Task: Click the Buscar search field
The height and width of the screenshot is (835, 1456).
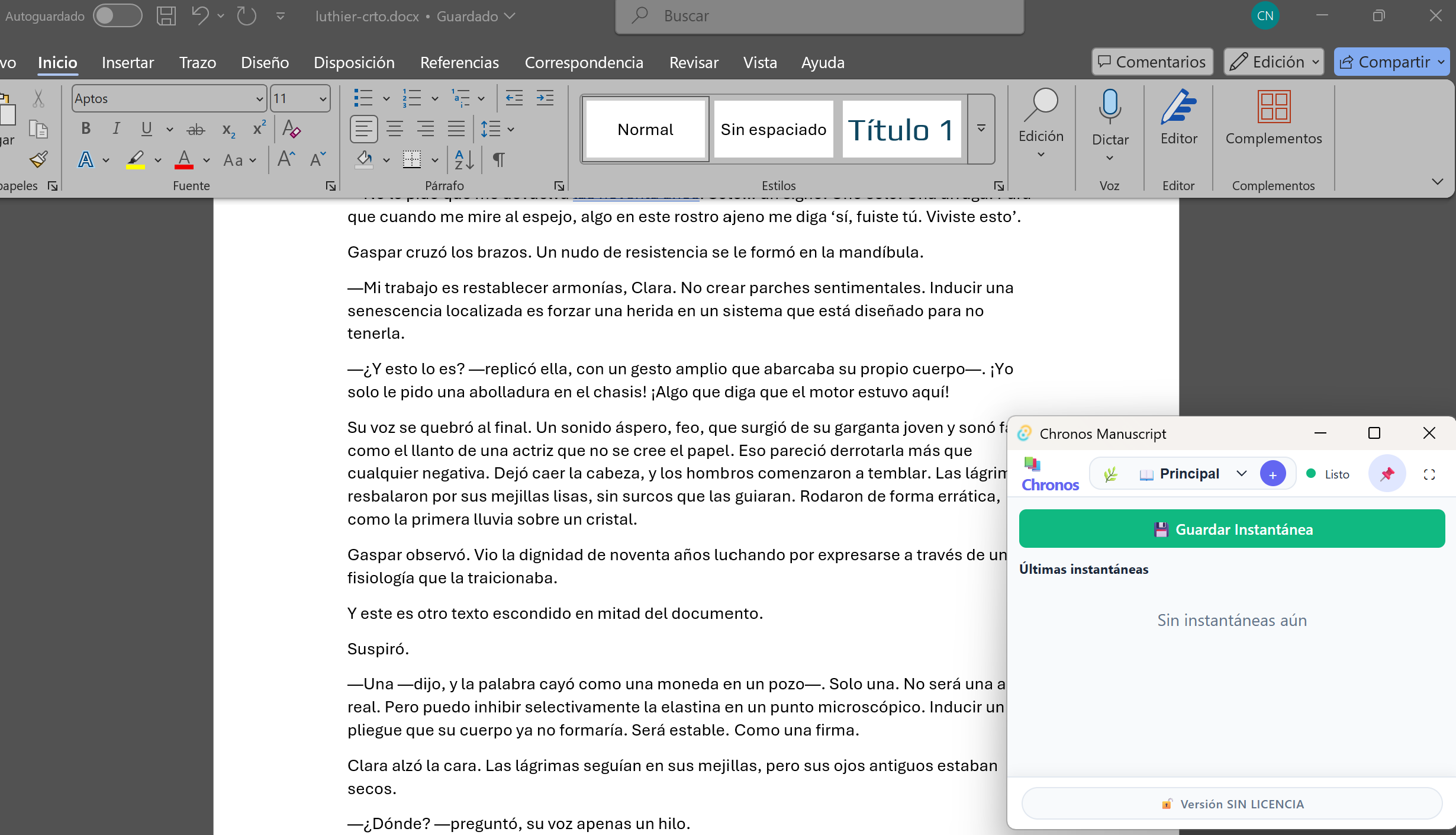Action: coord(820,16)
